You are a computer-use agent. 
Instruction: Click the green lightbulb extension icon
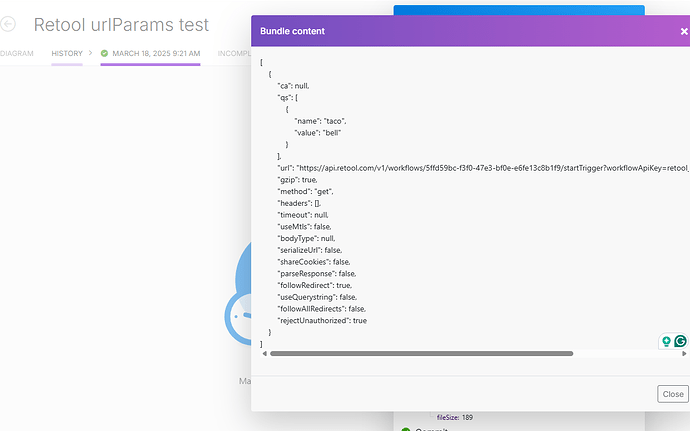(x=666, y=341)
